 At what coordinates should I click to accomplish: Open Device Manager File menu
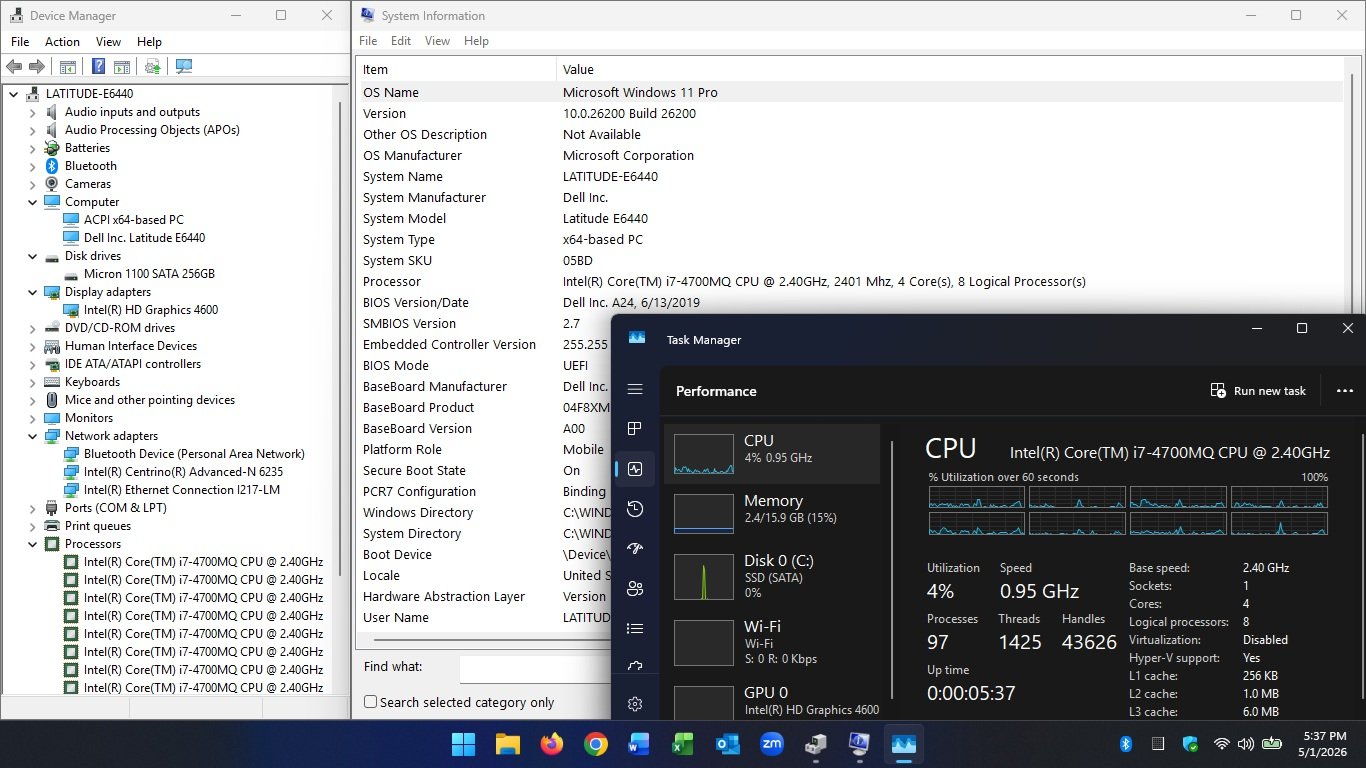(20, 42)
